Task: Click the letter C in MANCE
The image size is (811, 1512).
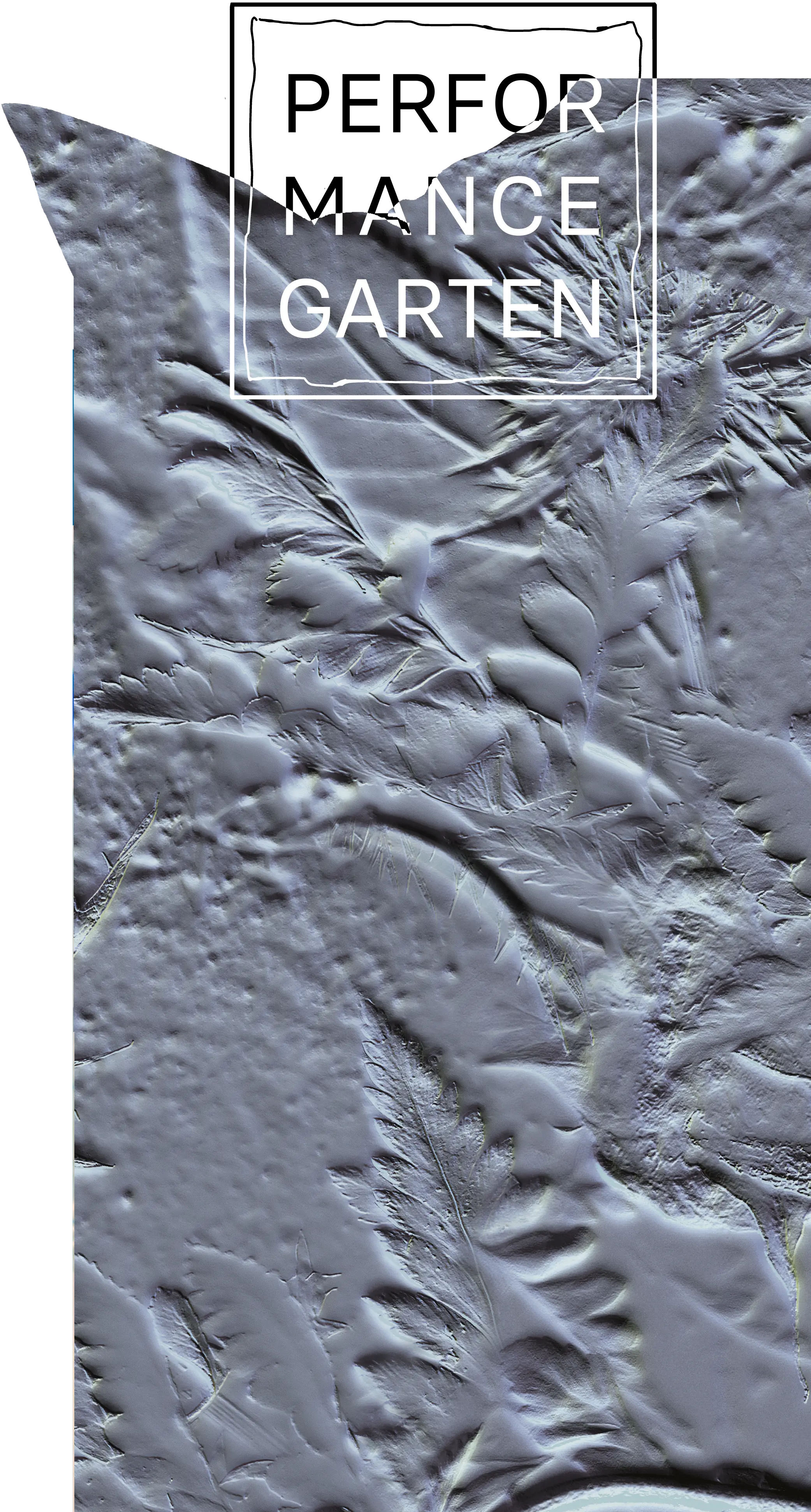Action: click(517, 206)
